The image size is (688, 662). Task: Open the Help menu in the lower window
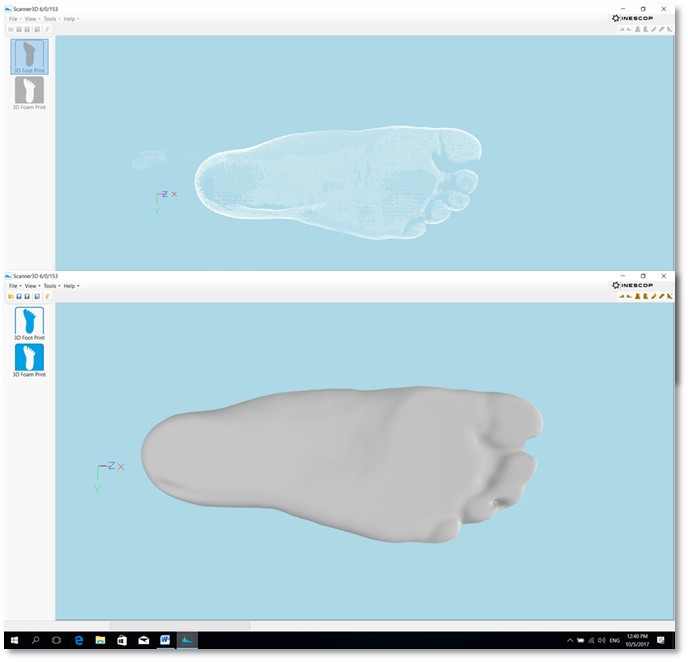tap(69, 286)
